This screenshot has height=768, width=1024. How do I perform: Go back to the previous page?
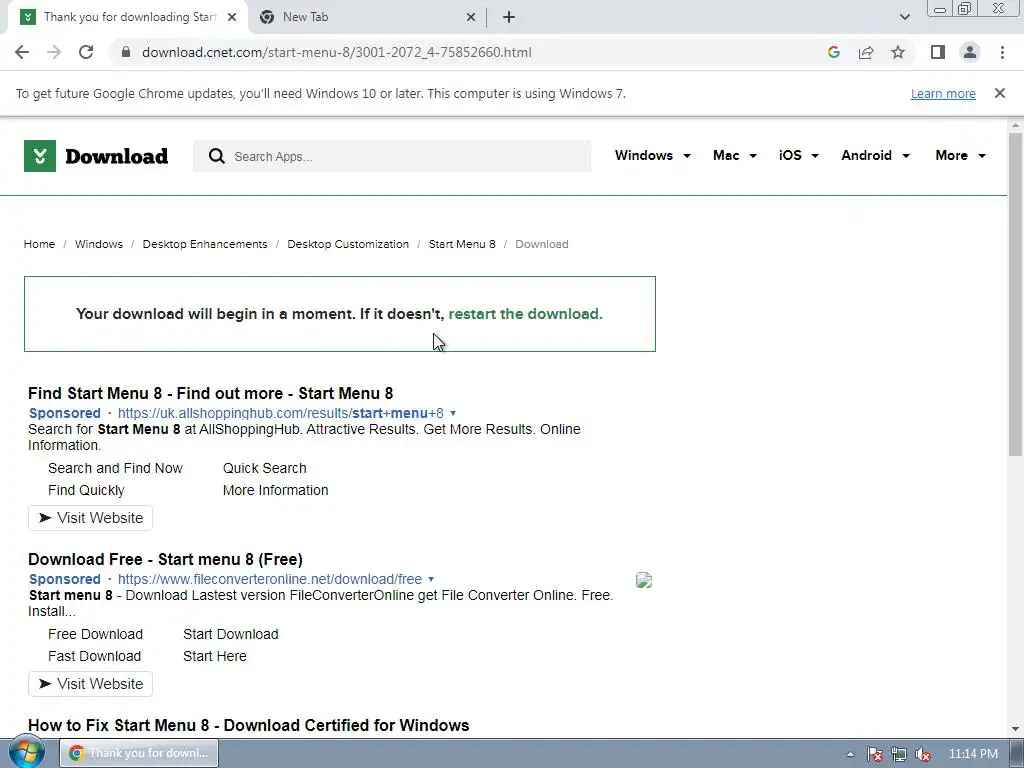coord(22,52)
